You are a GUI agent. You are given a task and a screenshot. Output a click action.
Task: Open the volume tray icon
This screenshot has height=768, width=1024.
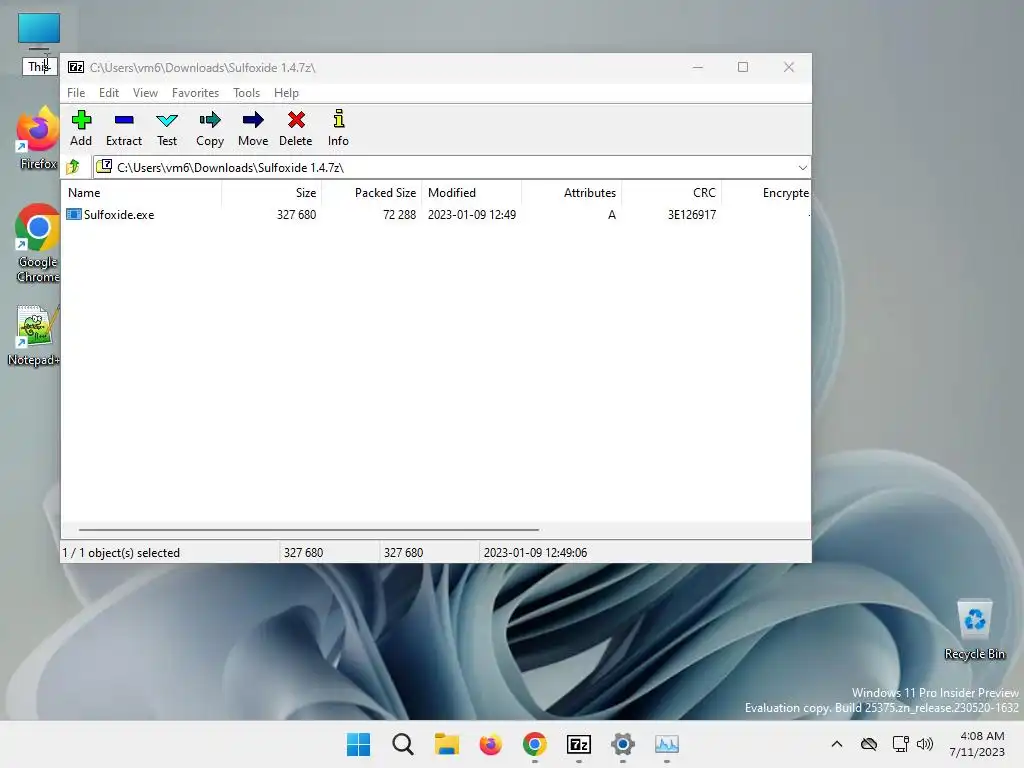pos(925,744)
